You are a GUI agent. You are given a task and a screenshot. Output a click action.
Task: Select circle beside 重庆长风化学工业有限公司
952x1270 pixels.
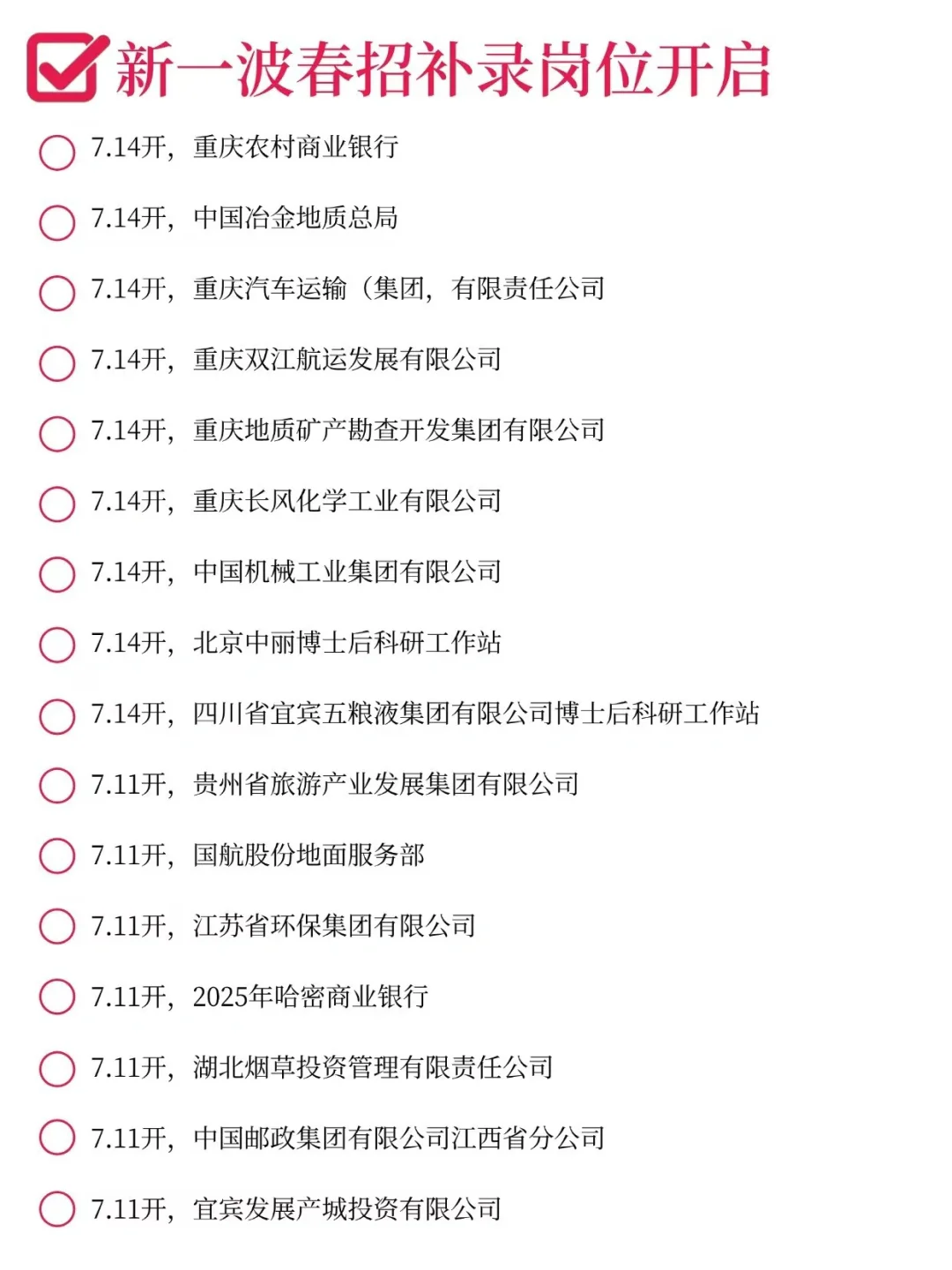(x=57, y=504)
